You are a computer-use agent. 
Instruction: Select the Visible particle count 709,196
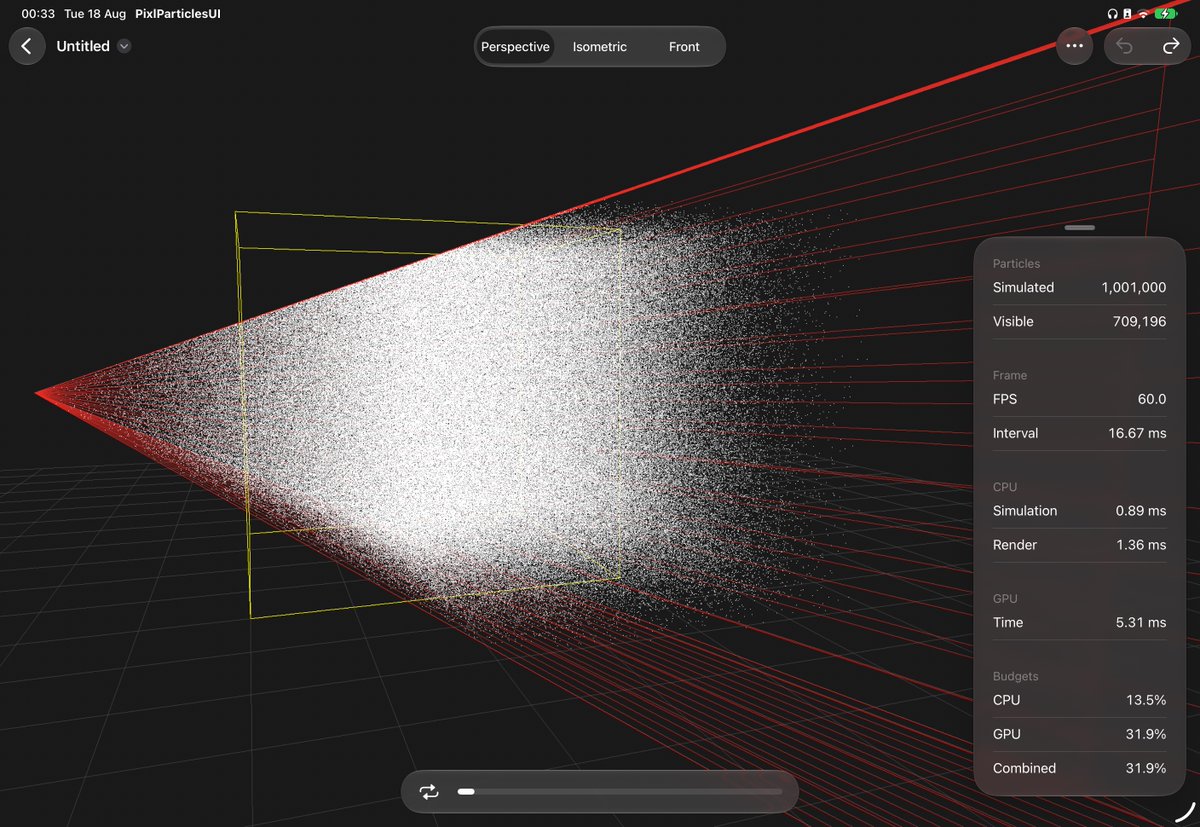[1139, 321]
